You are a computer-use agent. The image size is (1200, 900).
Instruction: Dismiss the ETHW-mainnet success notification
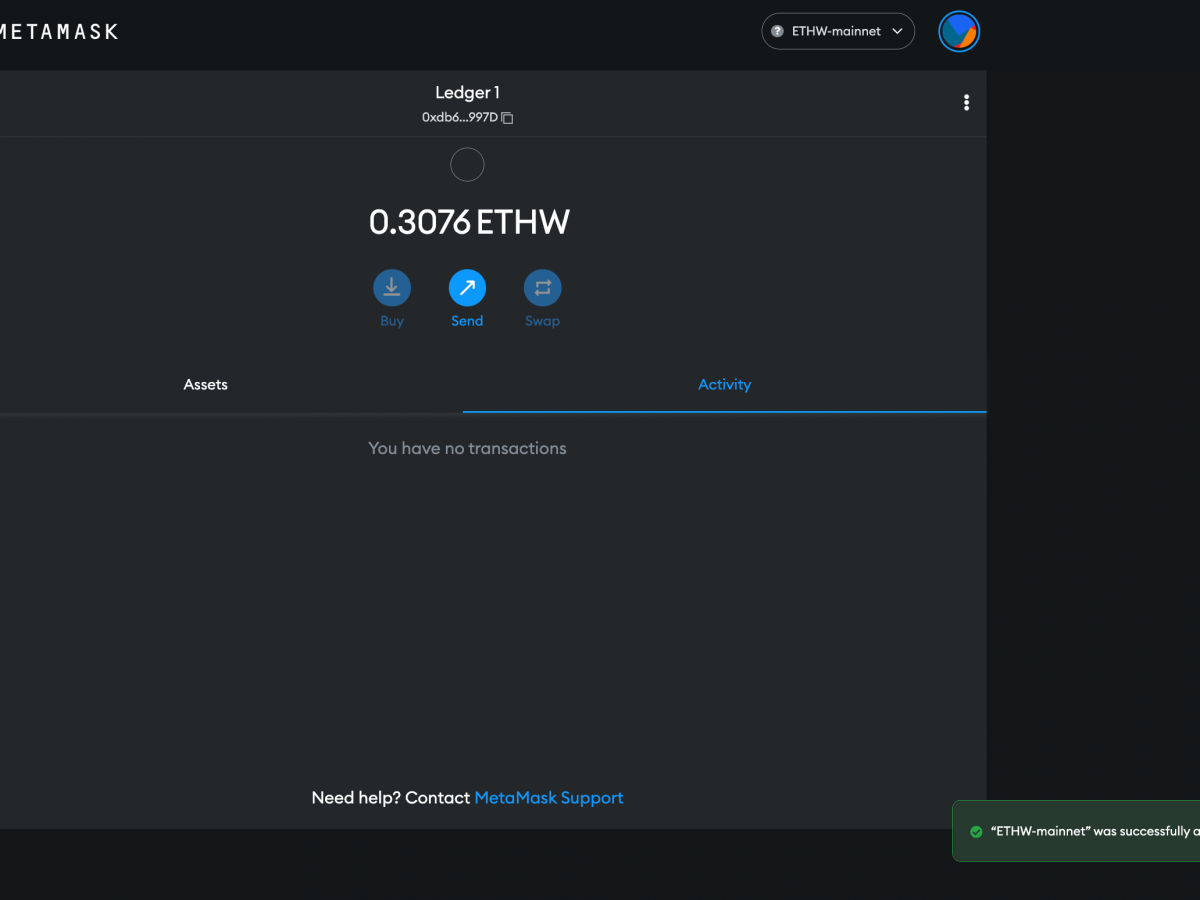[1090, 831]
